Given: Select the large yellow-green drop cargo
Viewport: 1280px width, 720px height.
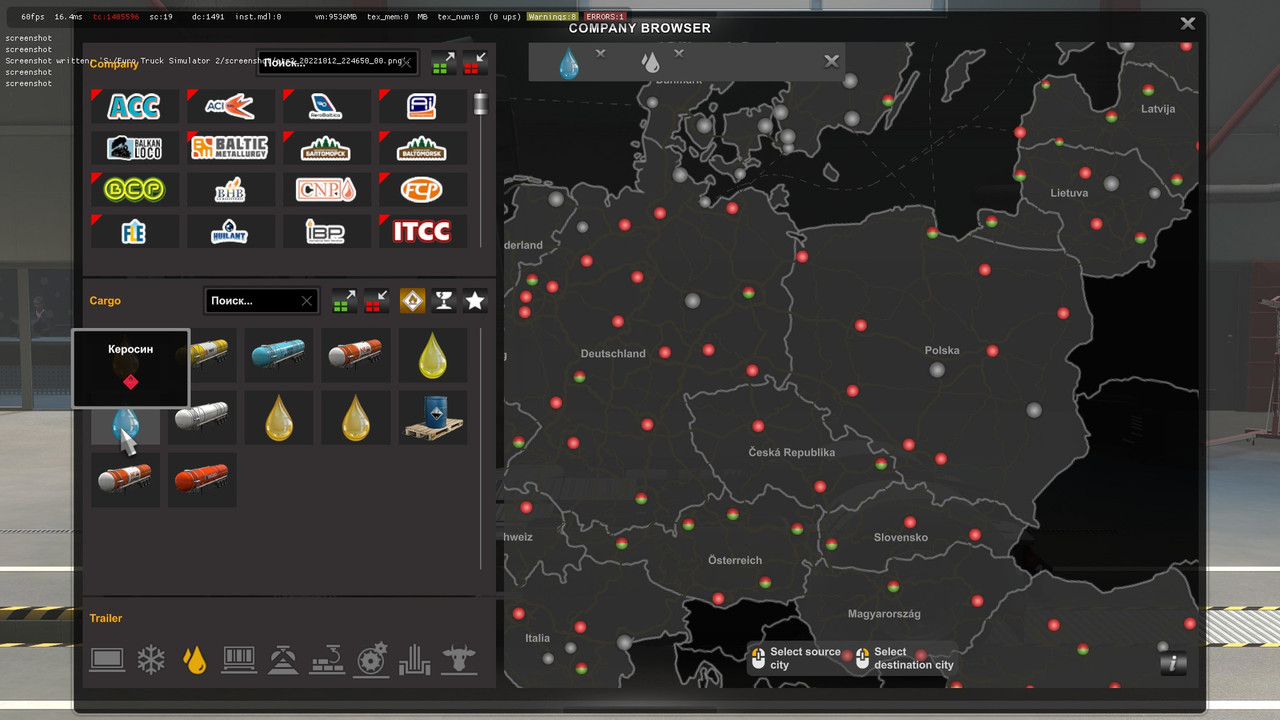Looking at the screenshot, I should 433,355.
